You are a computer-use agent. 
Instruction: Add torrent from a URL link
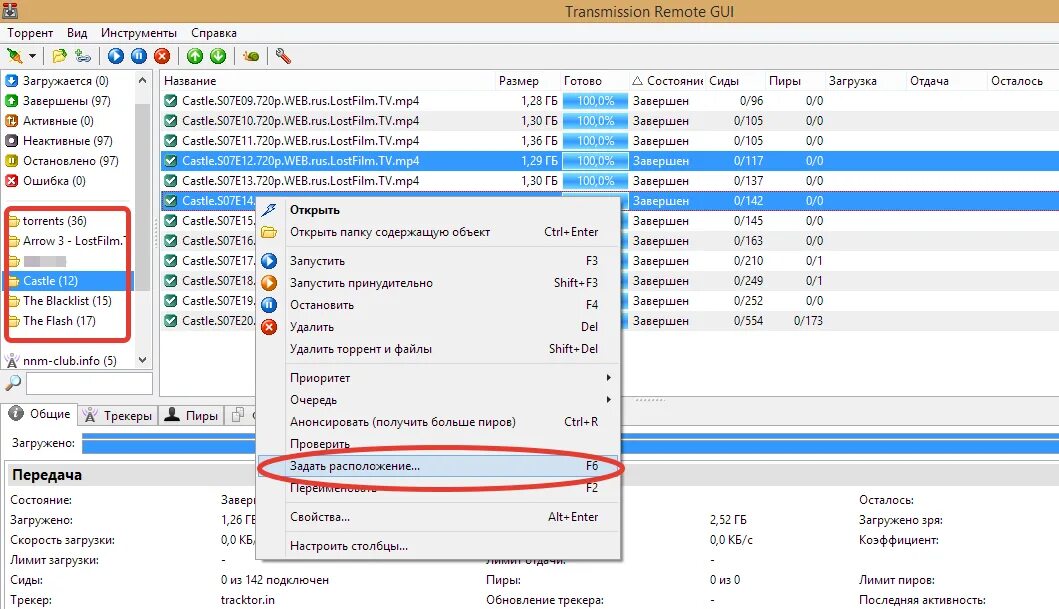click(82, 56)
